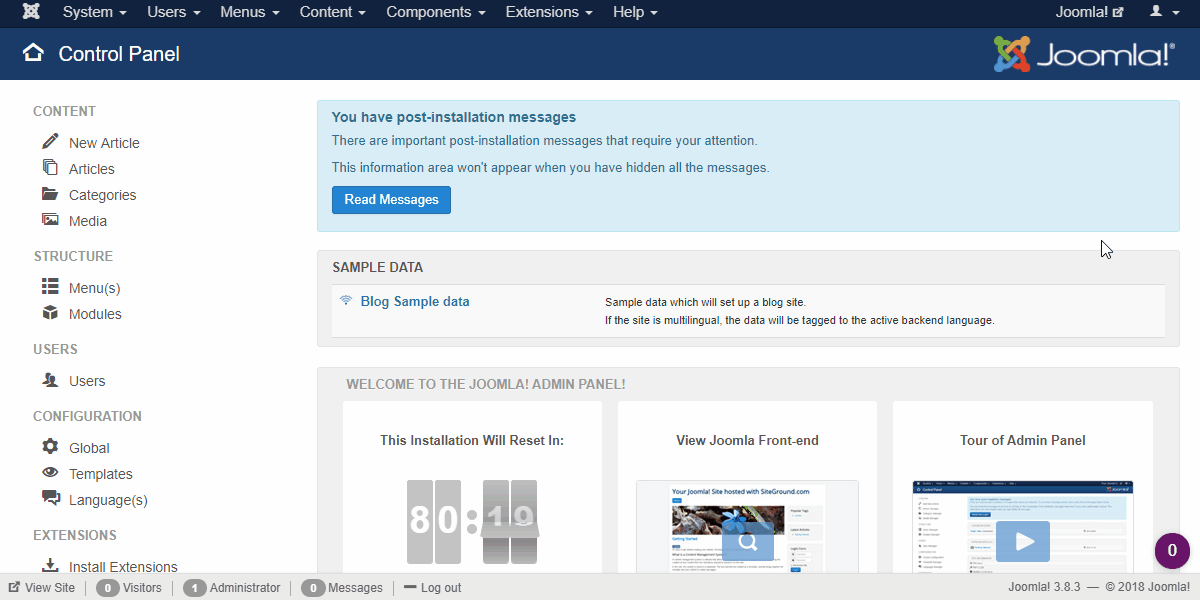Screen dimensions: 1200x600
Task: Open the Media link in sidebar
Action: pos(88,221)
